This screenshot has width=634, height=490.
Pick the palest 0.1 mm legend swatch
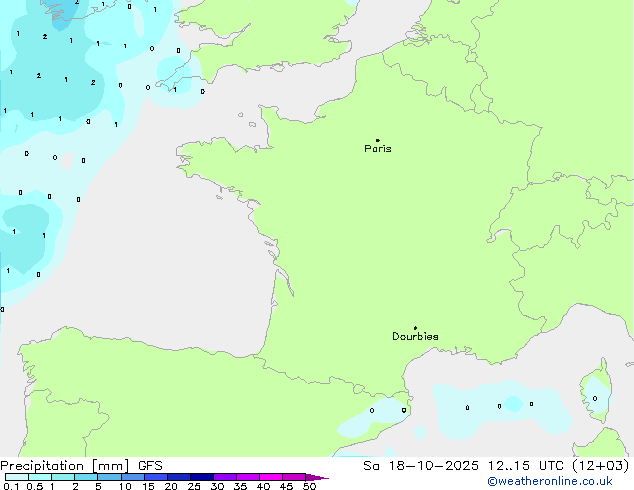pos(17,477)
